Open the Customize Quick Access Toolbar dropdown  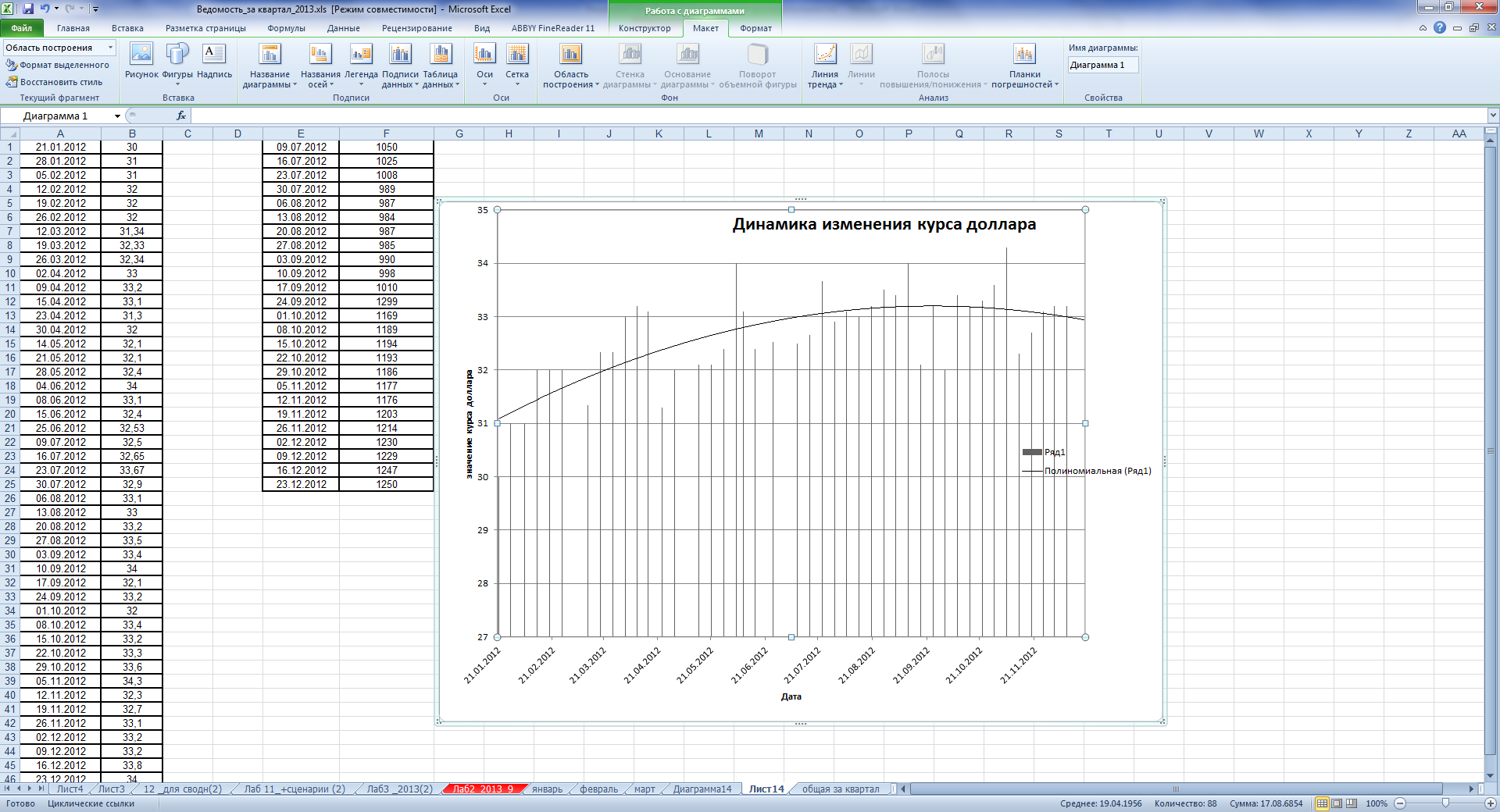pyautogui.click(x=95, y=9)
